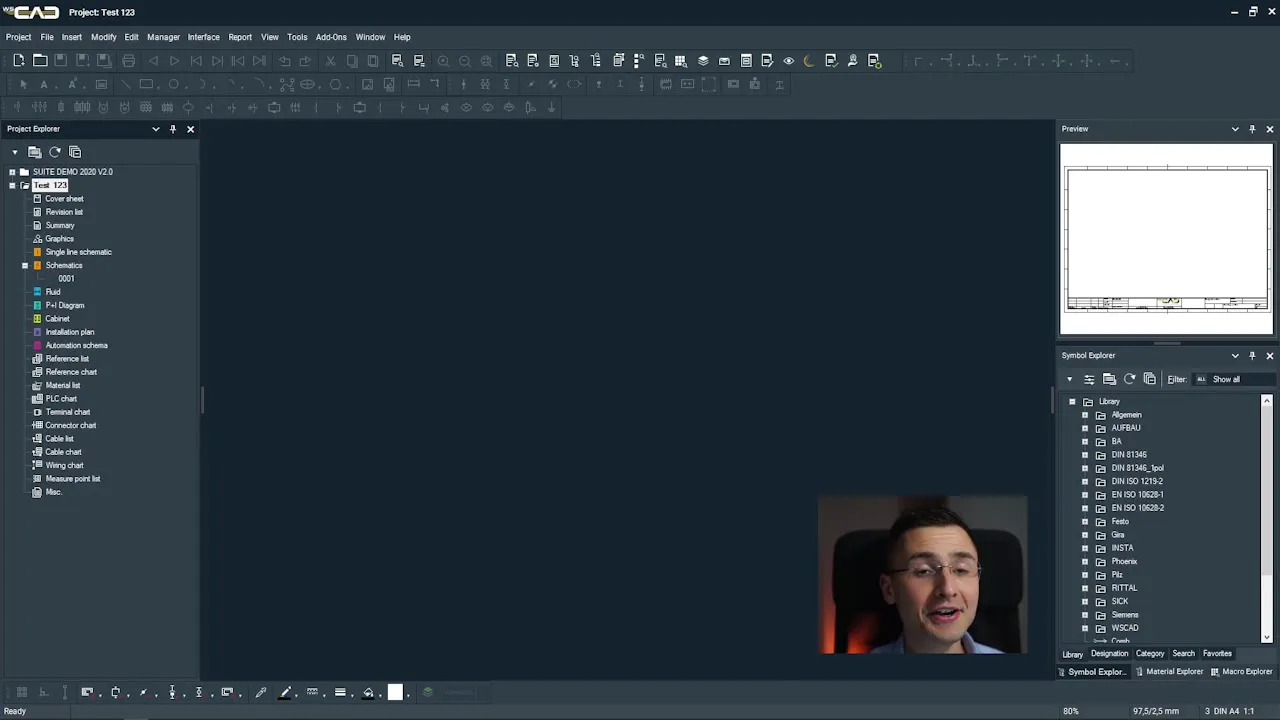
Task: Switch to the Material Explorer tab
Action: point(1168,672)
